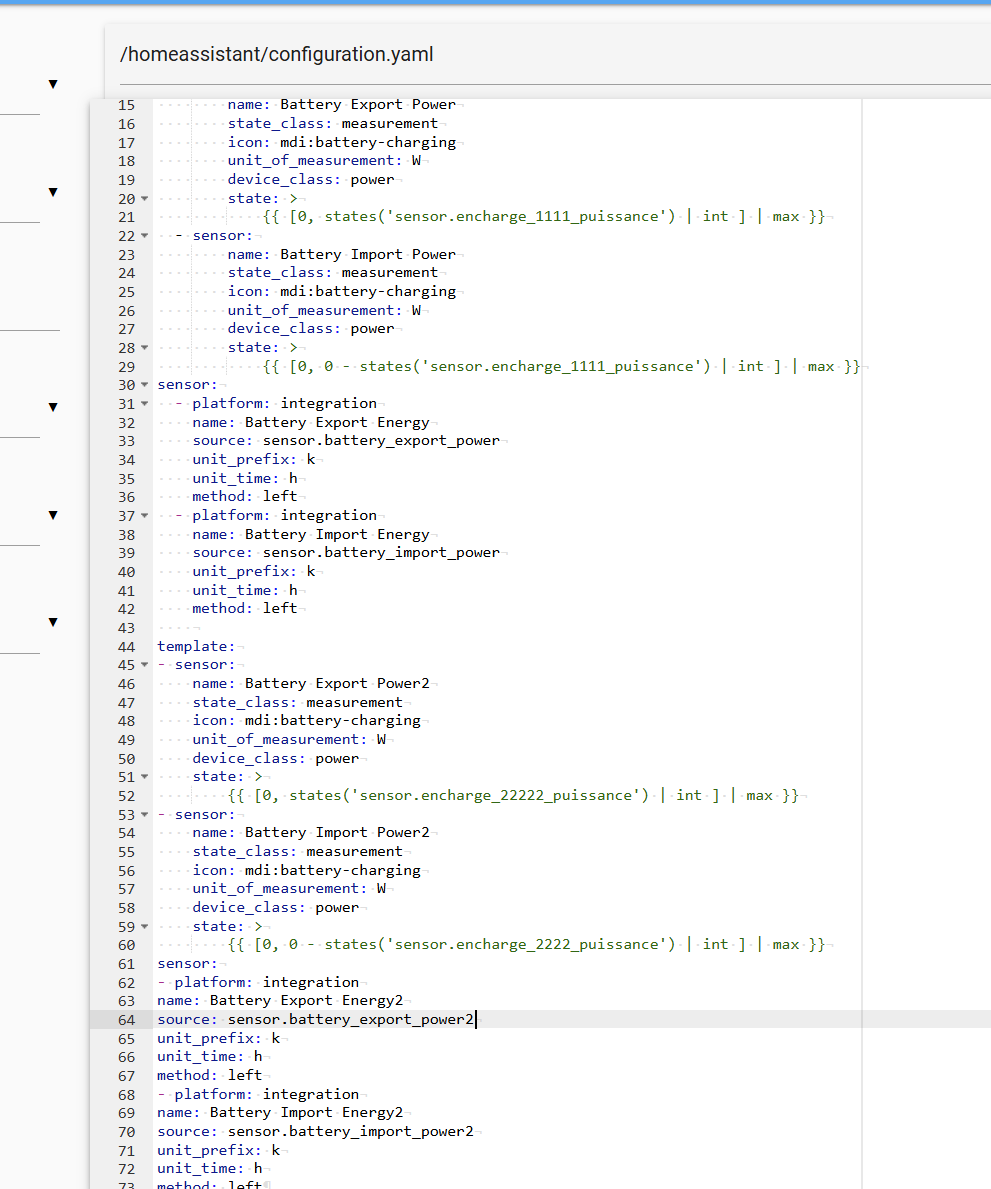
Task: Click the encharge_22222 template on line 52
Action: pos(513,795)
